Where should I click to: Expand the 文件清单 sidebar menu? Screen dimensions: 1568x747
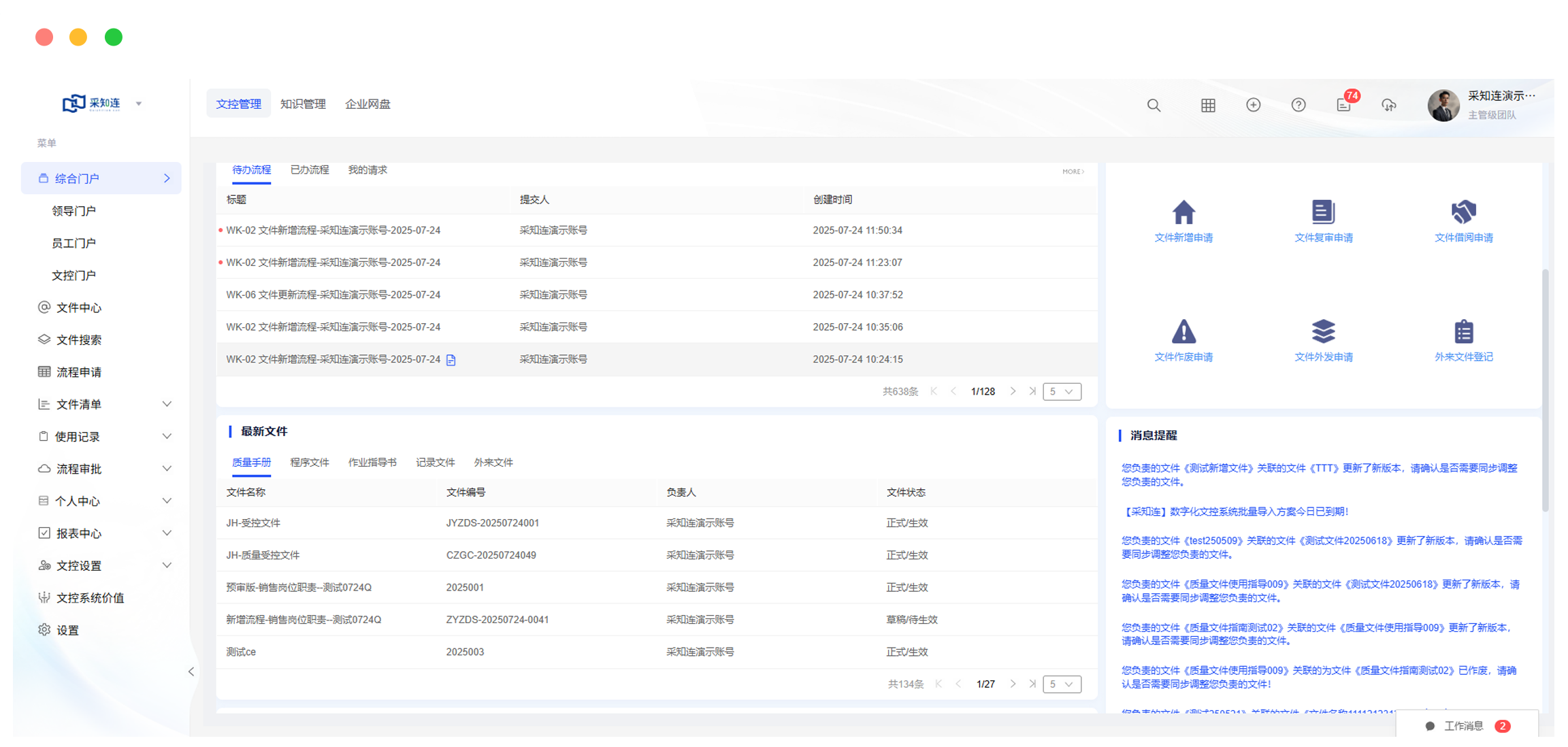pos(167,404)
